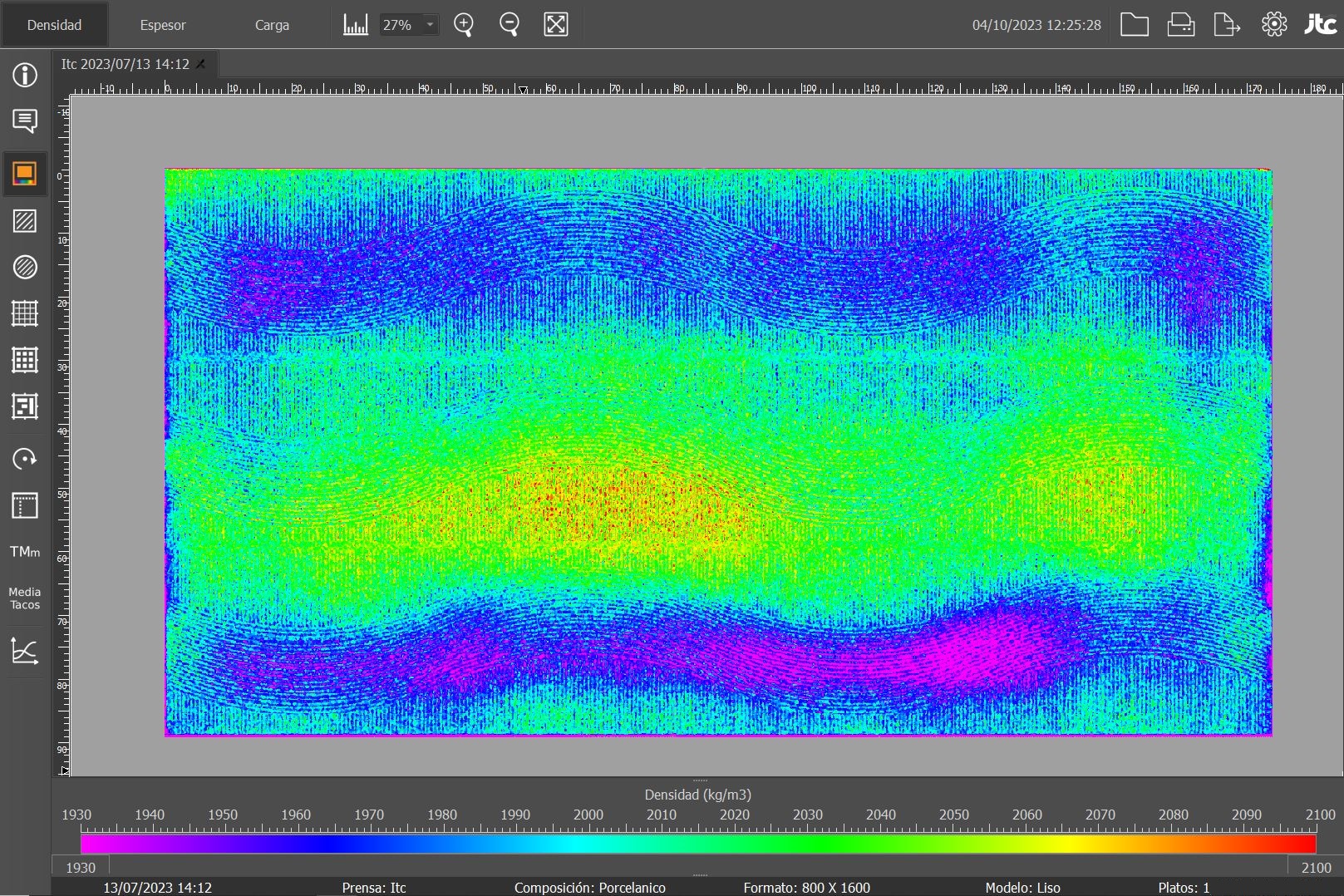
Task: Click the TMm button
Action: [25, 552]
